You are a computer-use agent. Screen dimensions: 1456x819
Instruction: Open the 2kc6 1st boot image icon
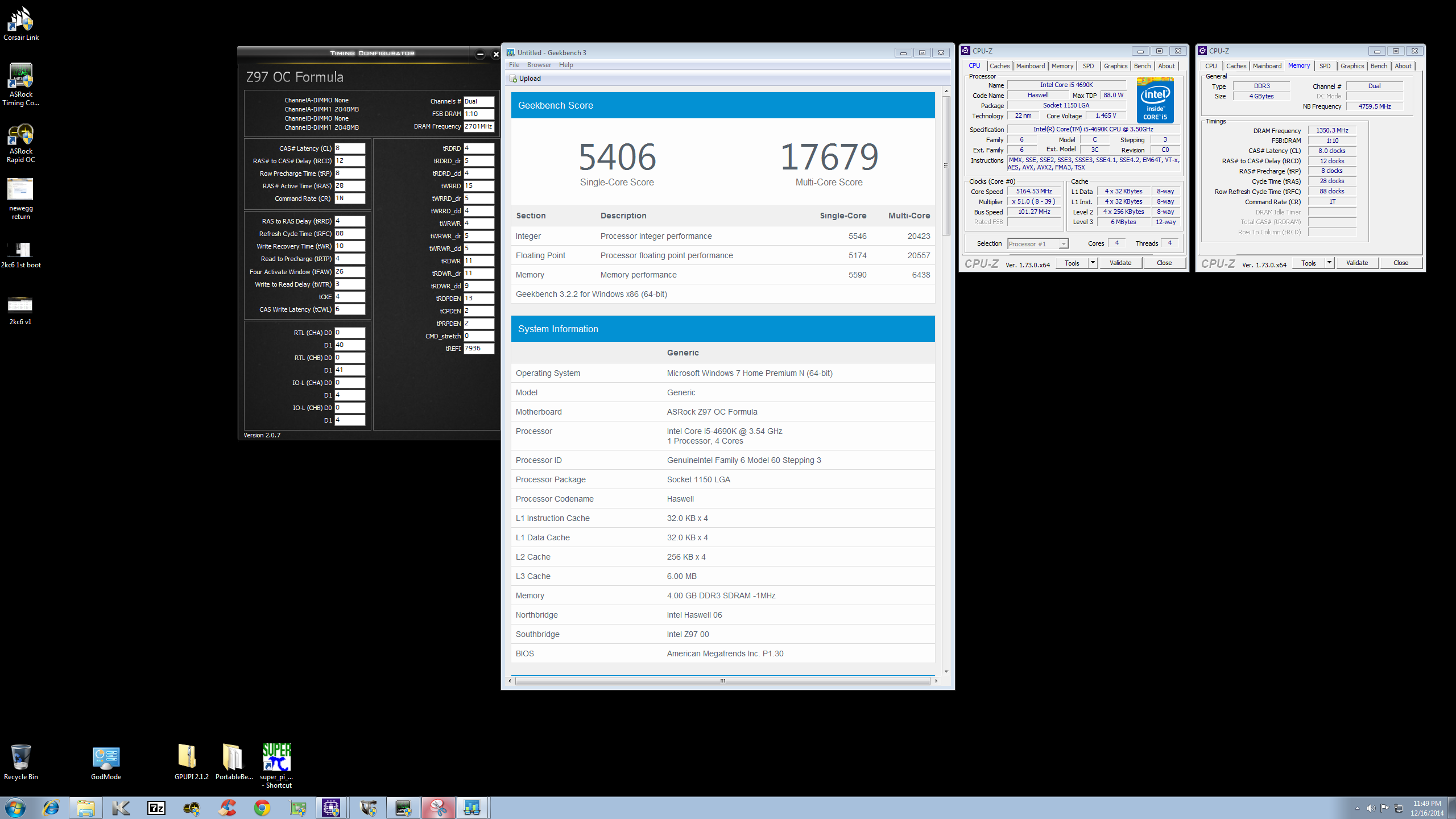coord(21,254)
